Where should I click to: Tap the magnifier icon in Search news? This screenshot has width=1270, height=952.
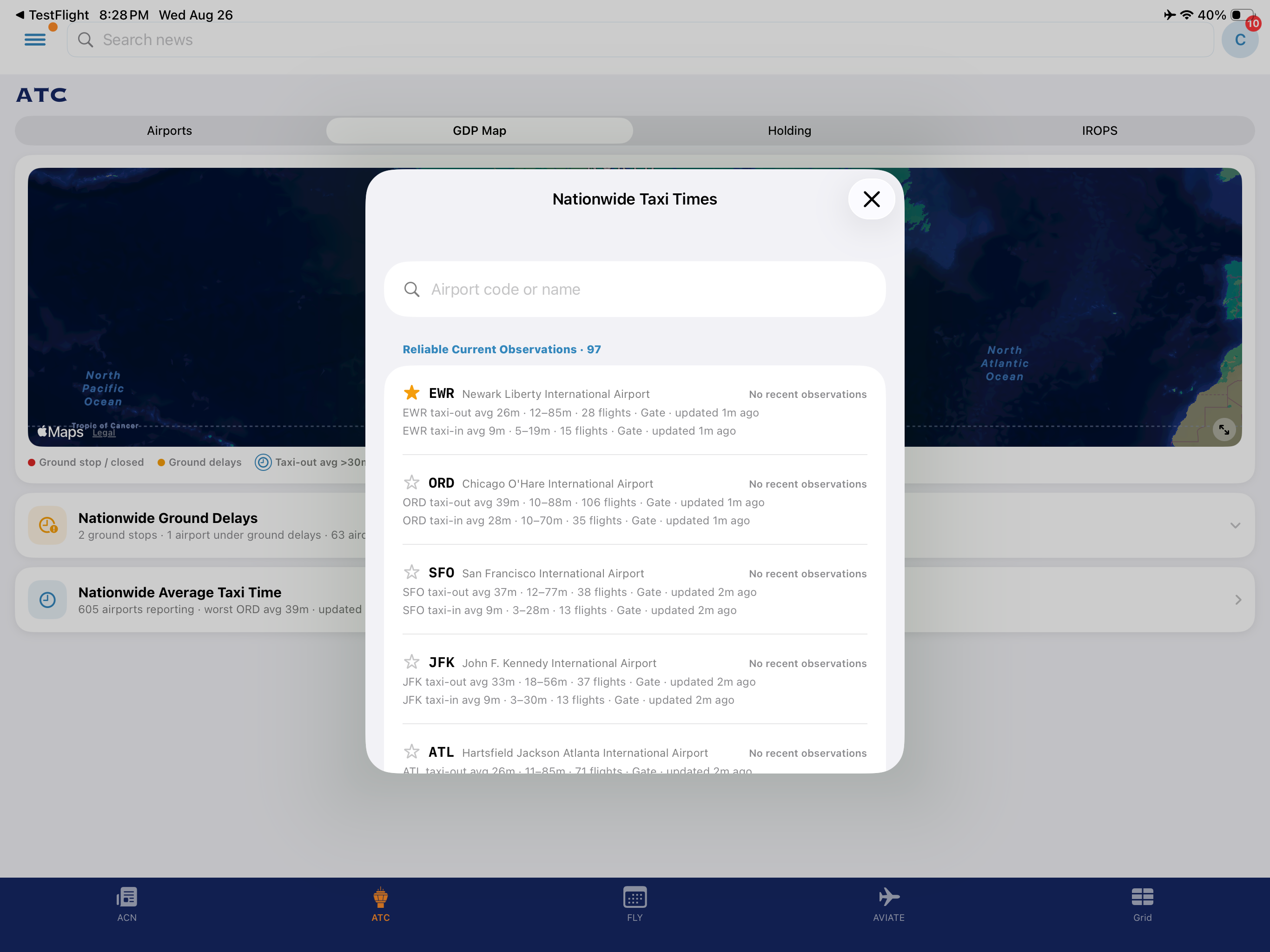[x=86, y=40]
